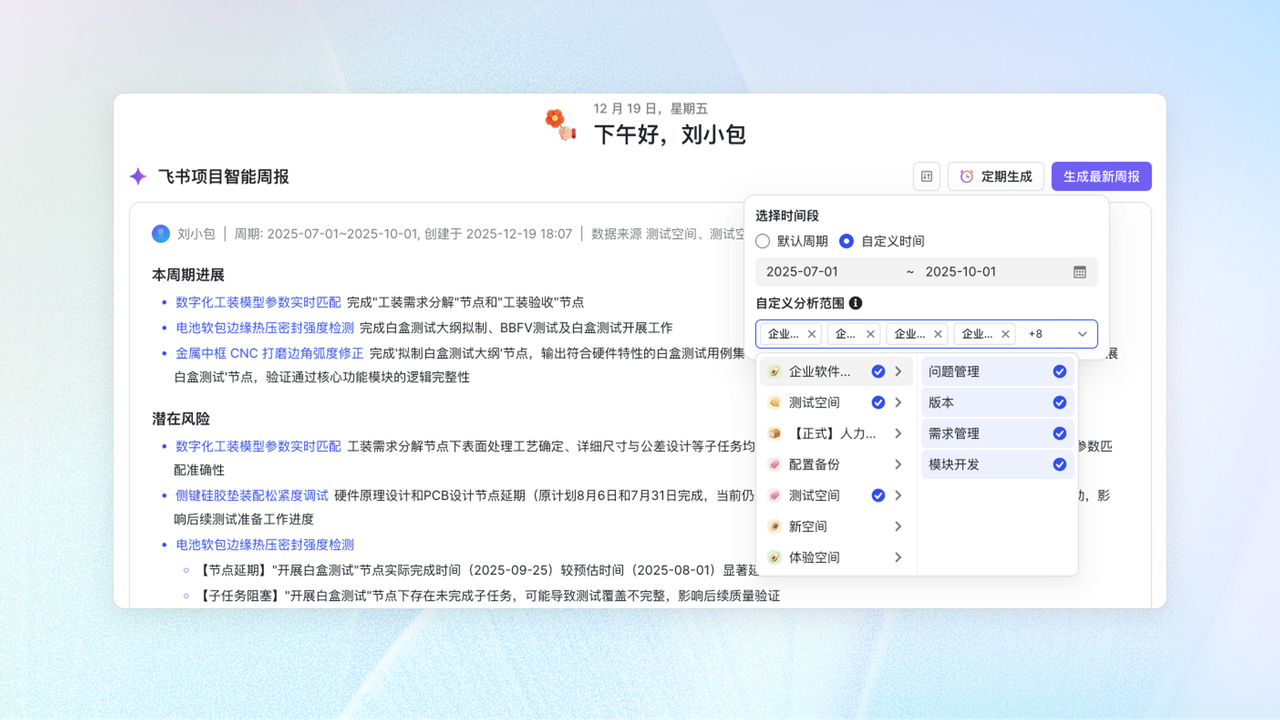Image resolution: width=1280 pixels, height=720 pixels.
Task: Click the 生成最新周报 button
Action: (x=1101, y=176)
